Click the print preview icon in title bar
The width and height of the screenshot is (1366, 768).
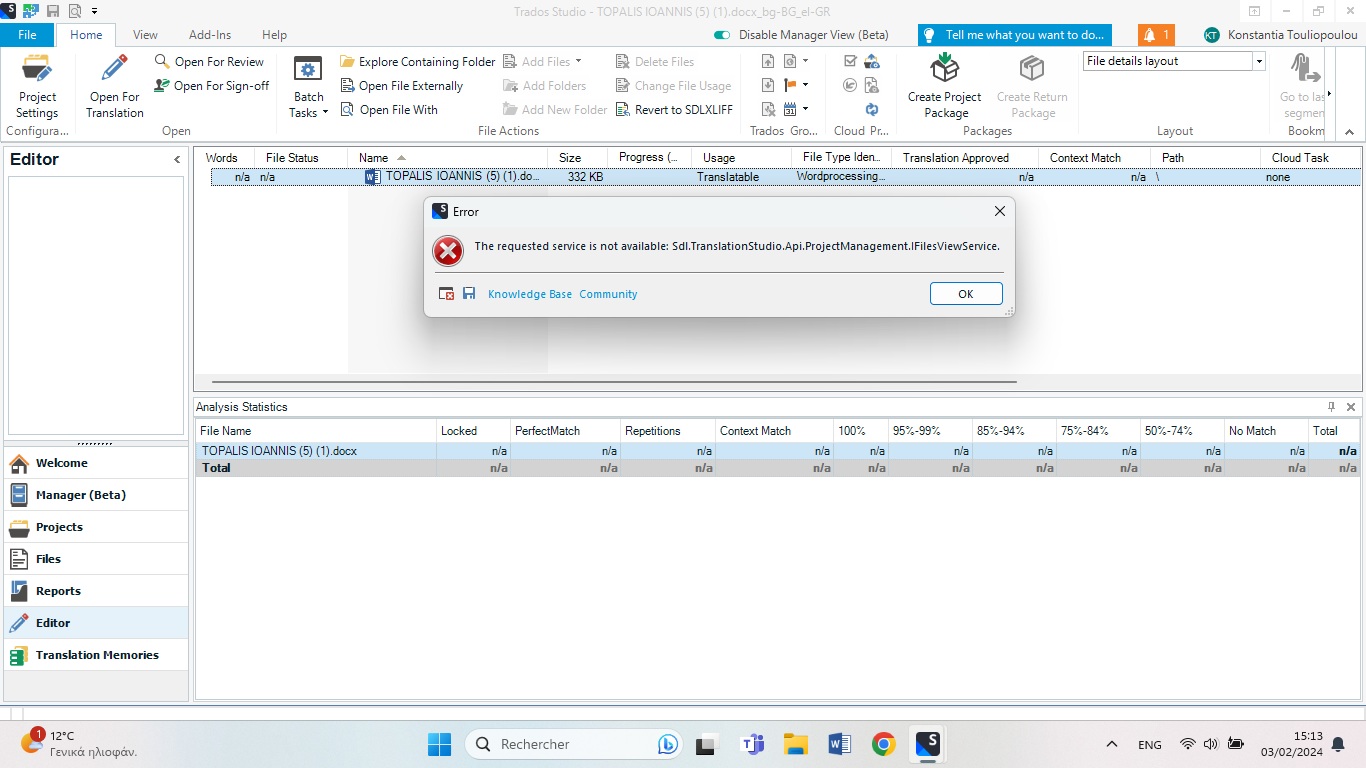pos(75,11)
